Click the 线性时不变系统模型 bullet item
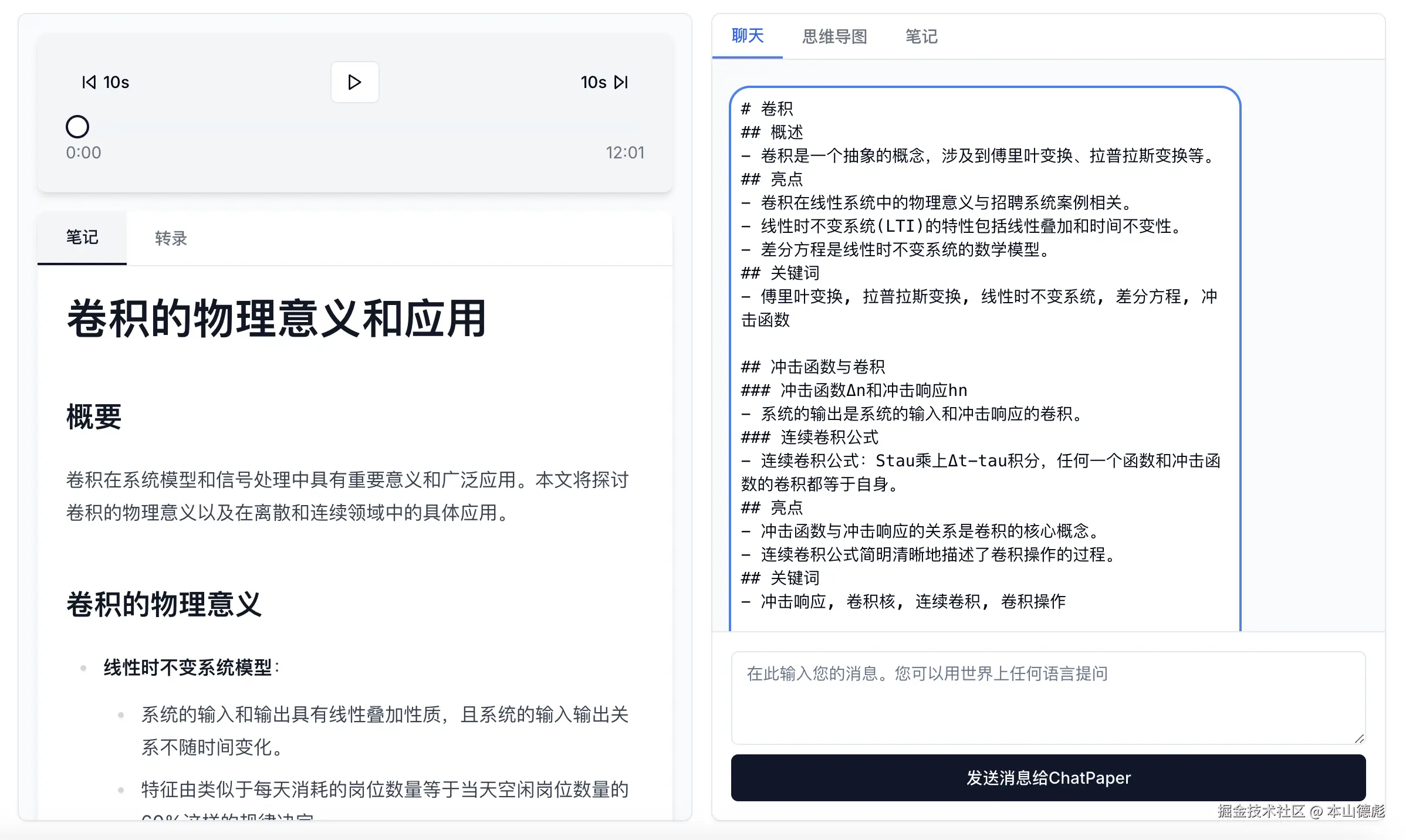The width and height of the screenshot is (1406, 840). pos(188,668)
